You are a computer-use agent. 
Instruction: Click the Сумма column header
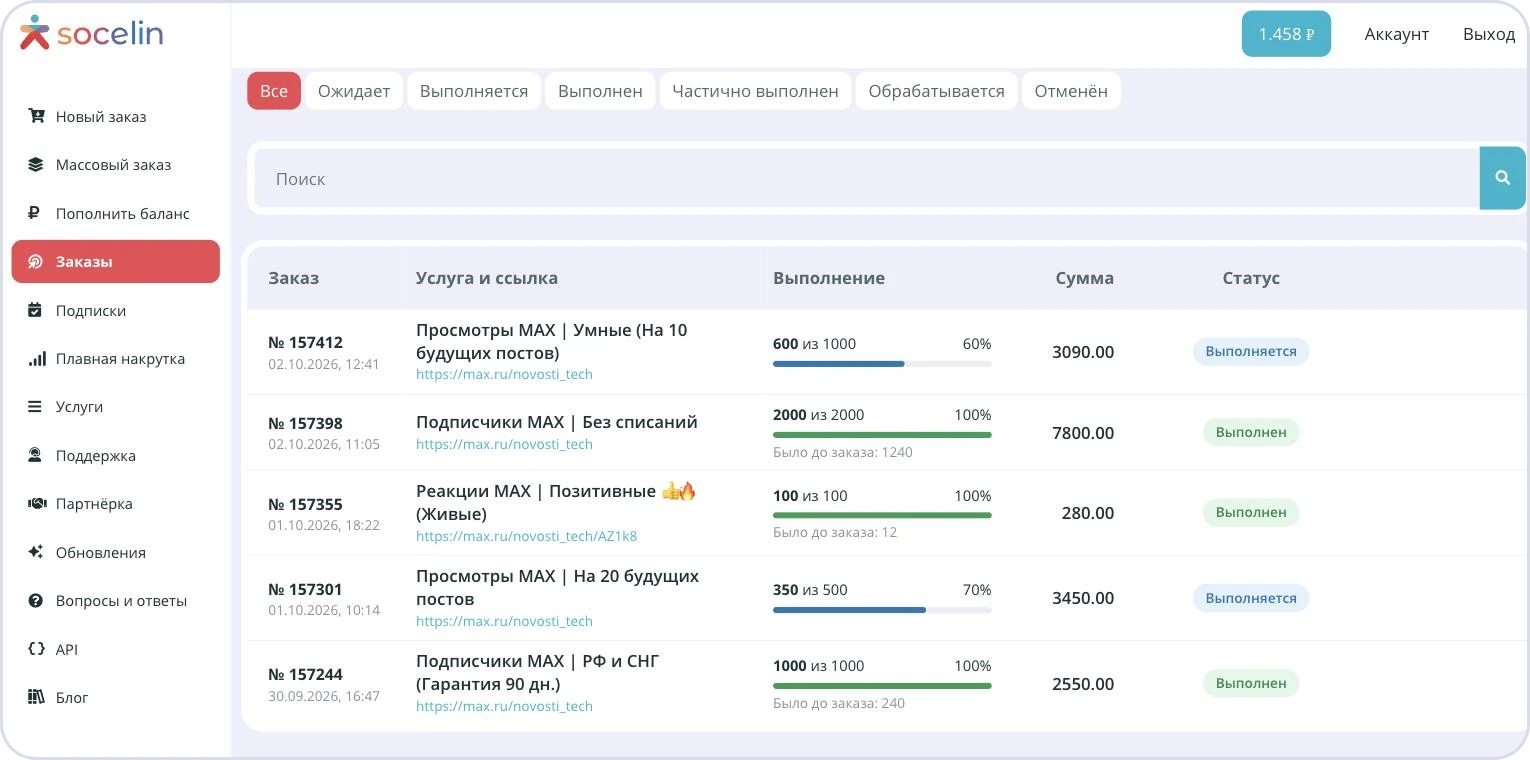pos(1084,278)
